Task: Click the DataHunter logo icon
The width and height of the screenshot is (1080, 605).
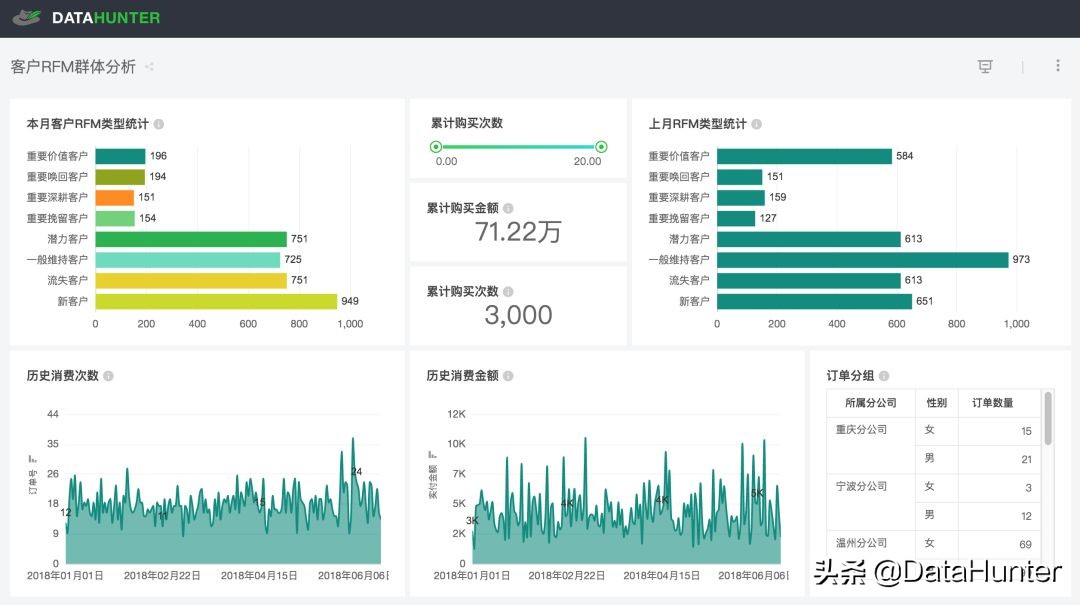Action: (x=26, y=17)
